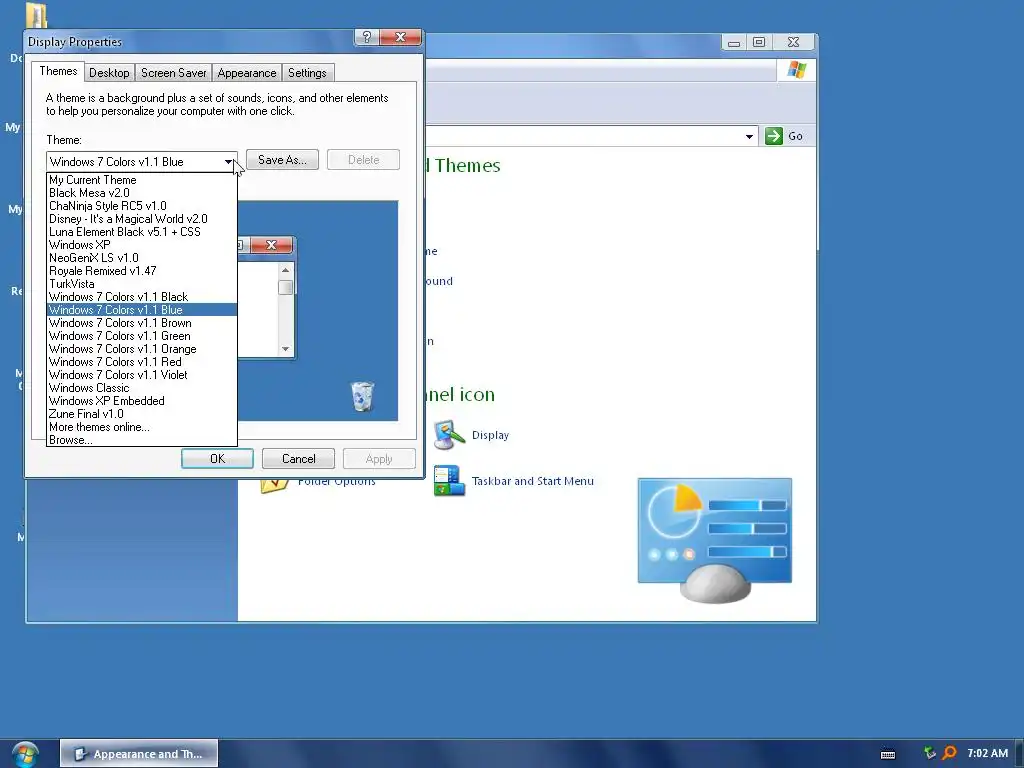
Task: Click the help question mark button
Action: [366, 38]
